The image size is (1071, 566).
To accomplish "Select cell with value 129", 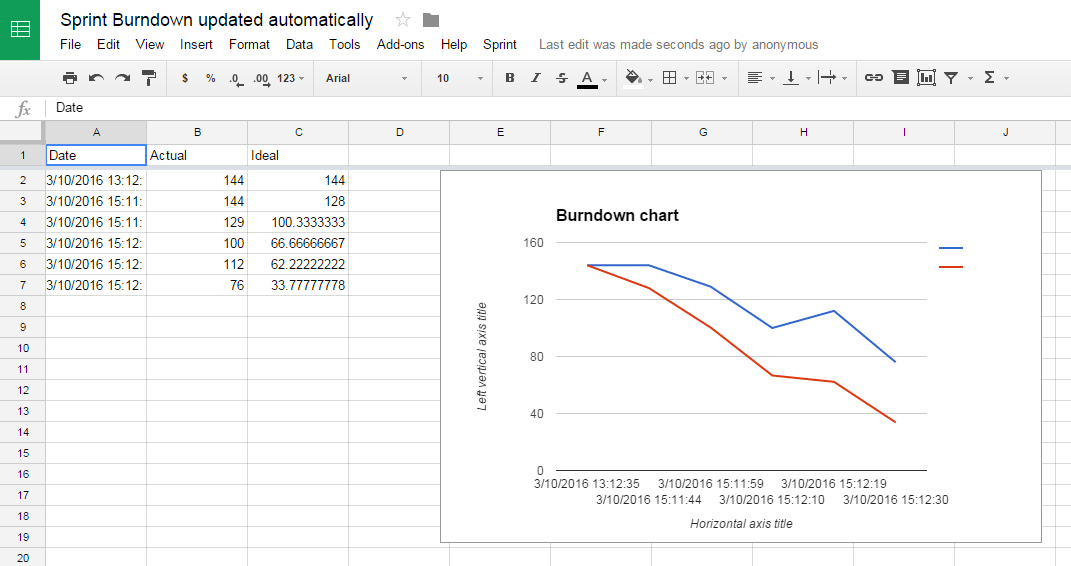I will [197, 223].
